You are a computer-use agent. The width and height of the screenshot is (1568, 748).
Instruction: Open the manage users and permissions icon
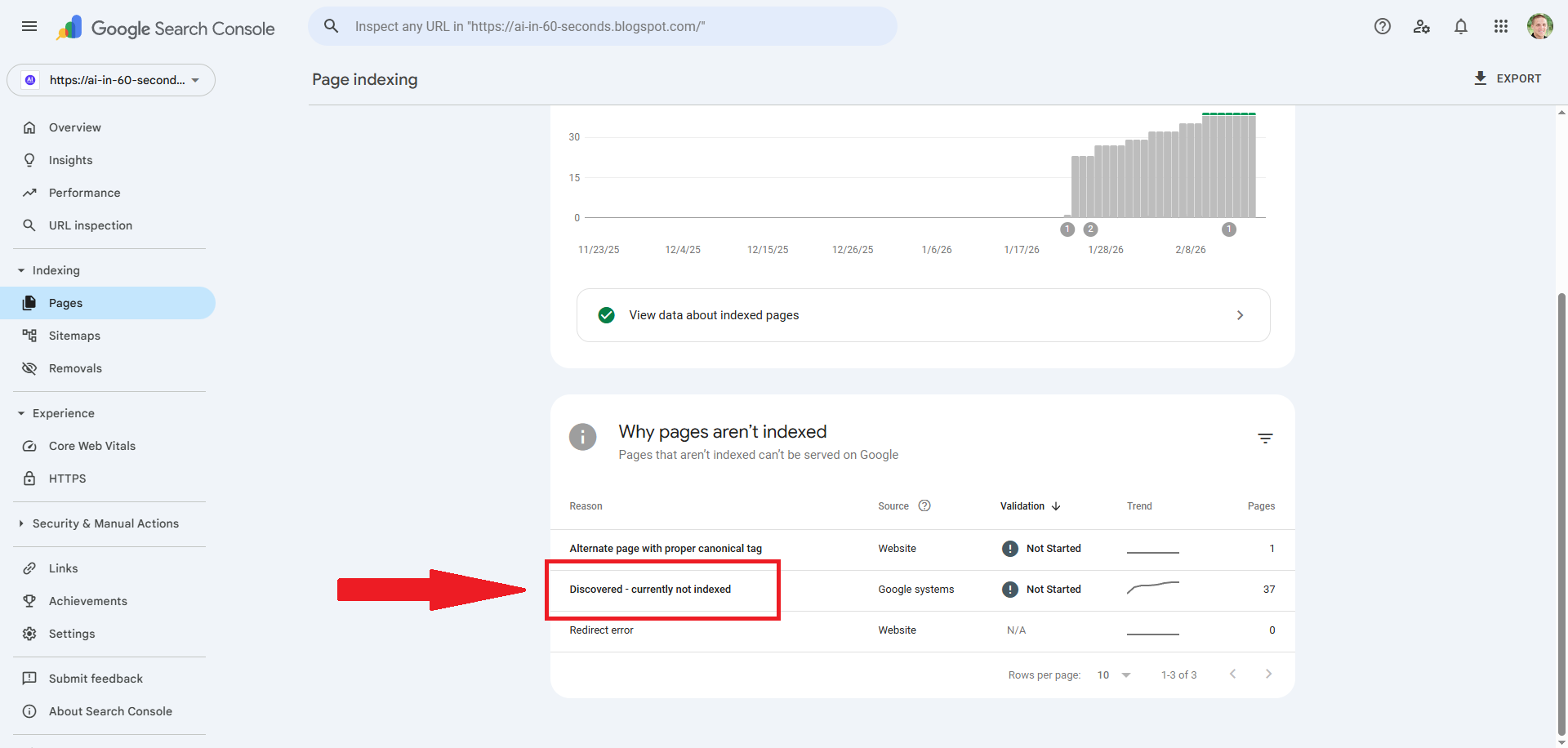[1422, 27]
